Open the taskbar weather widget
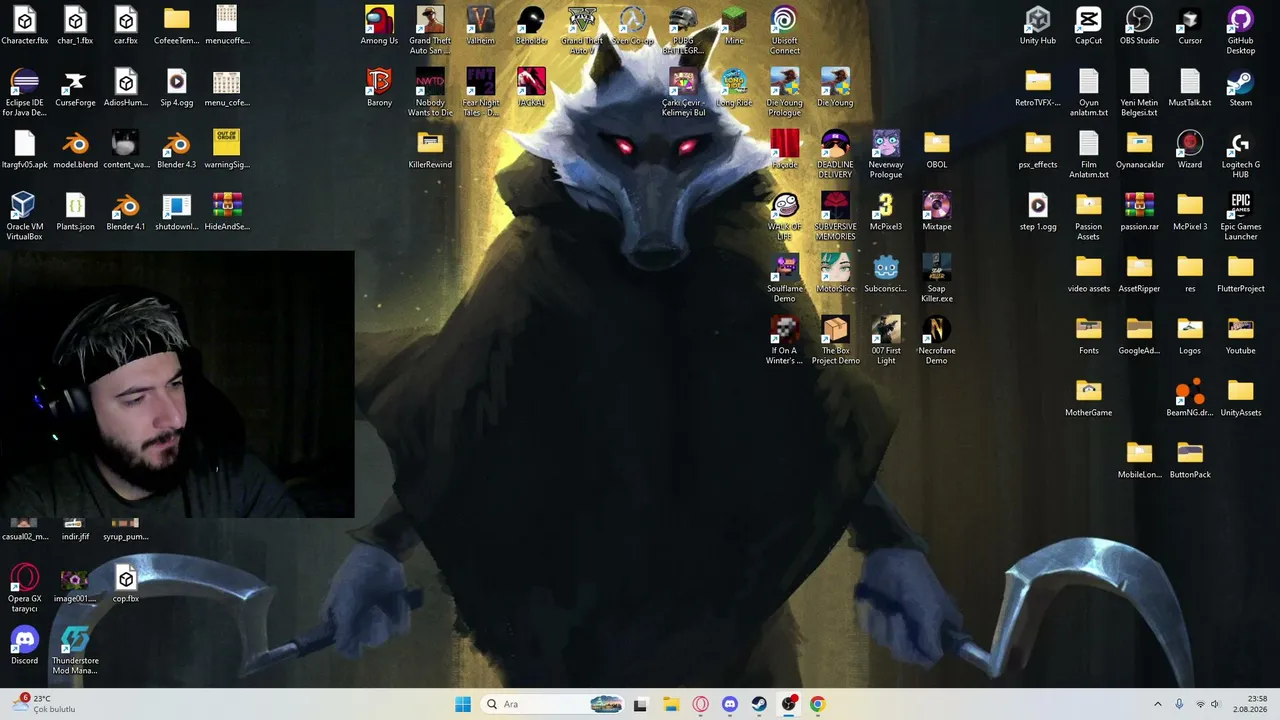 pos(44,704)
